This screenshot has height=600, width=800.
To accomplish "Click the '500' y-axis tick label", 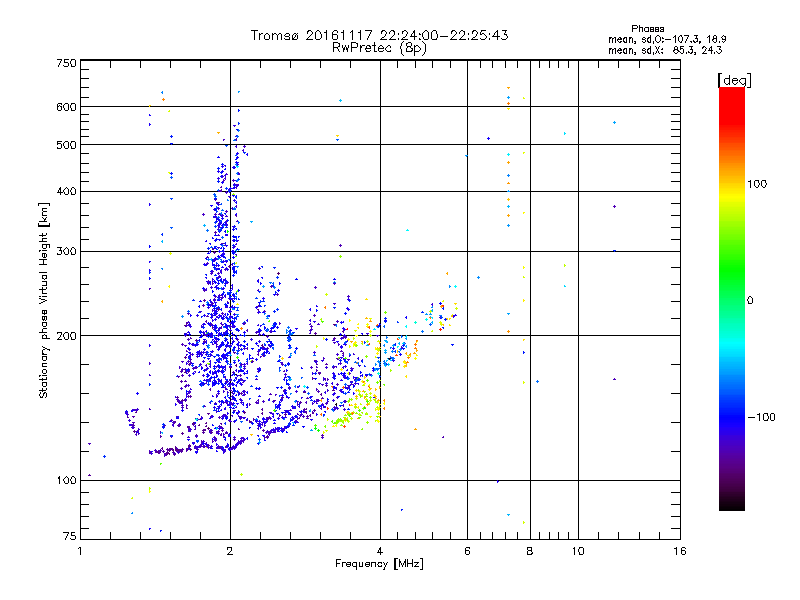I will tap(66, 145).
